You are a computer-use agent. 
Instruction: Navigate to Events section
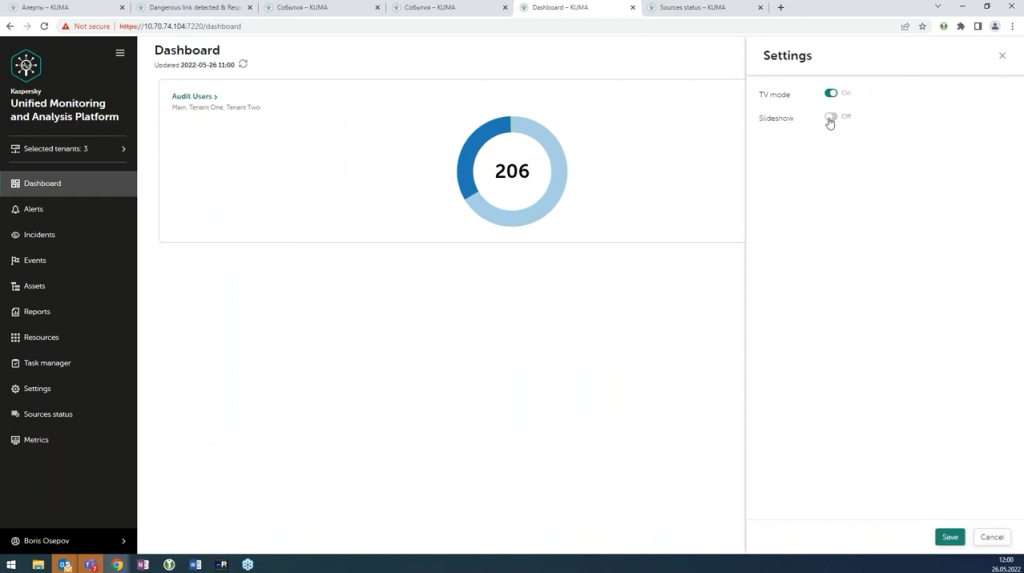(x=69, y=260)
